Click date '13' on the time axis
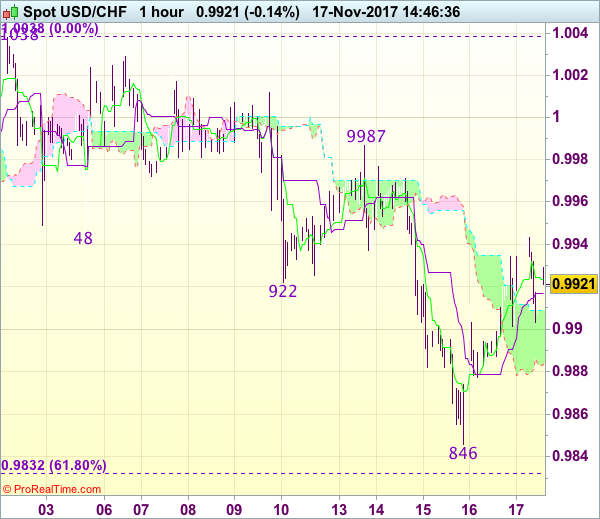The width and height of the screenshot is (600, 519). (339, 509)
